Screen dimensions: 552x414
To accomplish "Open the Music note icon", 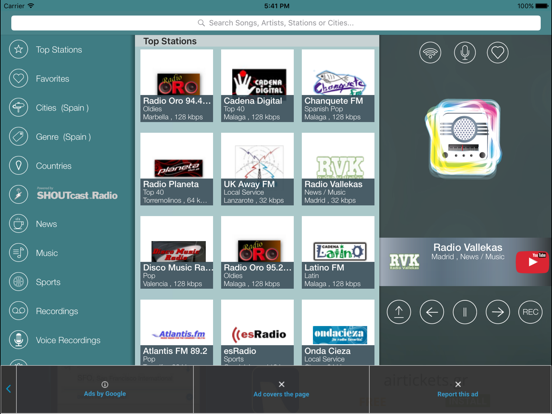I will pyautogui.click(x=18, y=253).
